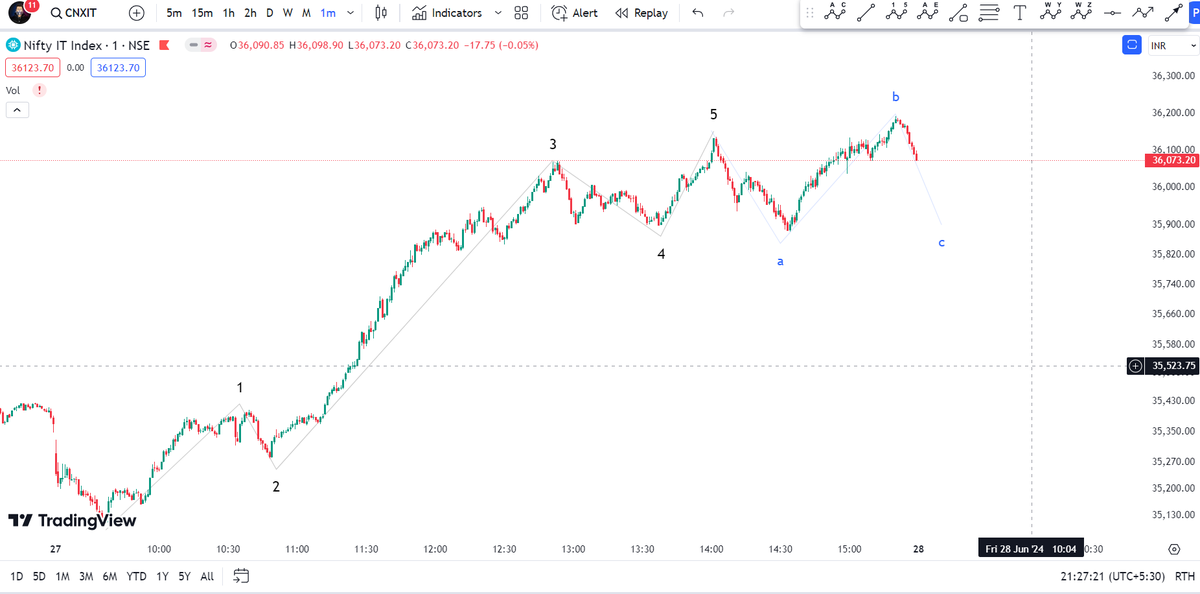
Task: Select the W weekly interval
Action: [x=288, y=13]
